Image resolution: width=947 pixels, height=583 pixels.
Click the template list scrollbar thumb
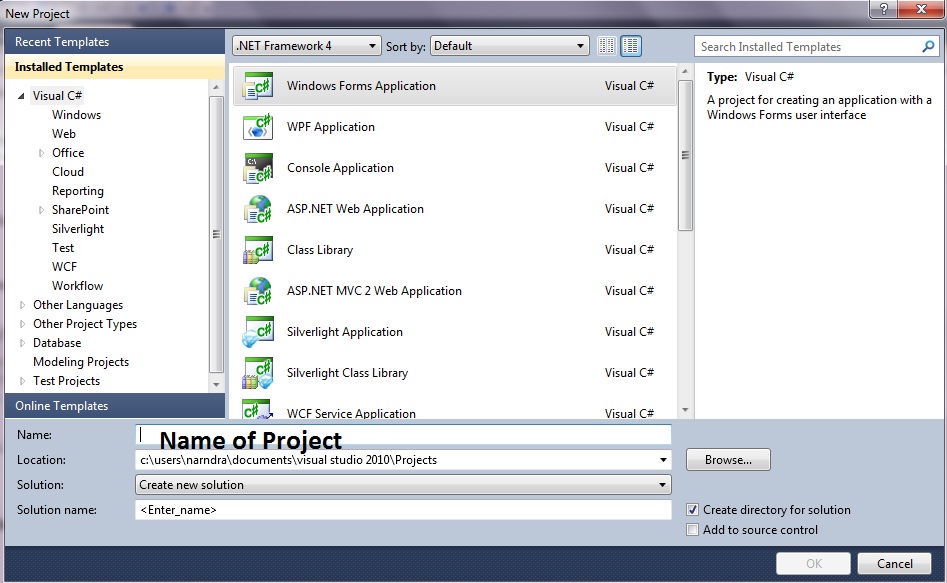pyautogui.click(x=685, y=155)
